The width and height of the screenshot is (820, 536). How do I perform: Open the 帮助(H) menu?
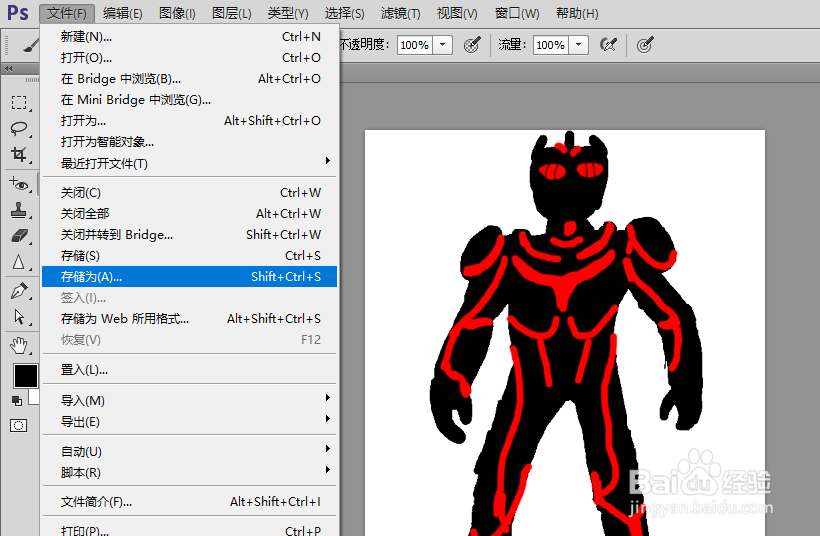(577, 13)
